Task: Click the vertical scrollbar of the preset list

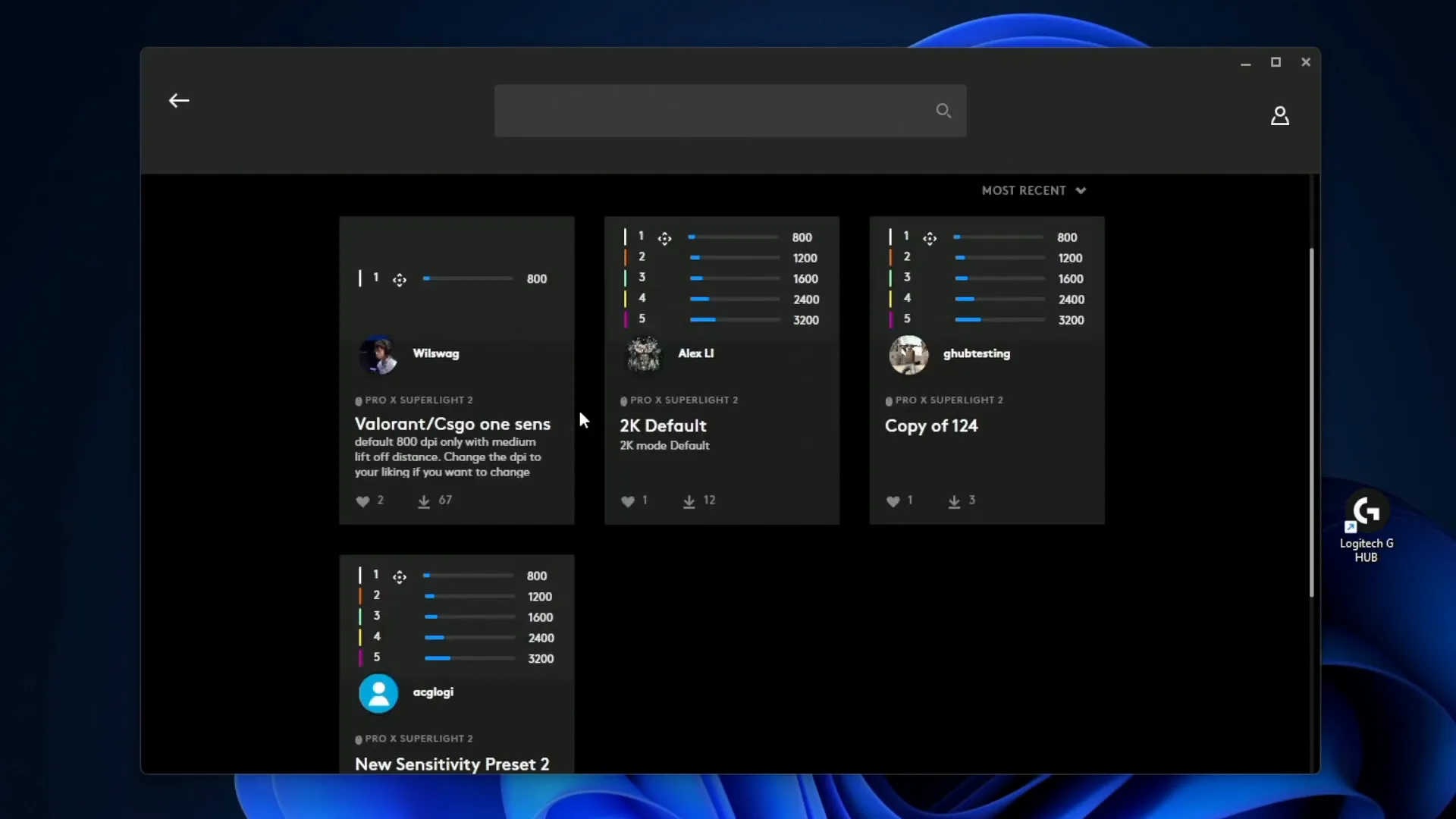Action: tap(1311, 422)
